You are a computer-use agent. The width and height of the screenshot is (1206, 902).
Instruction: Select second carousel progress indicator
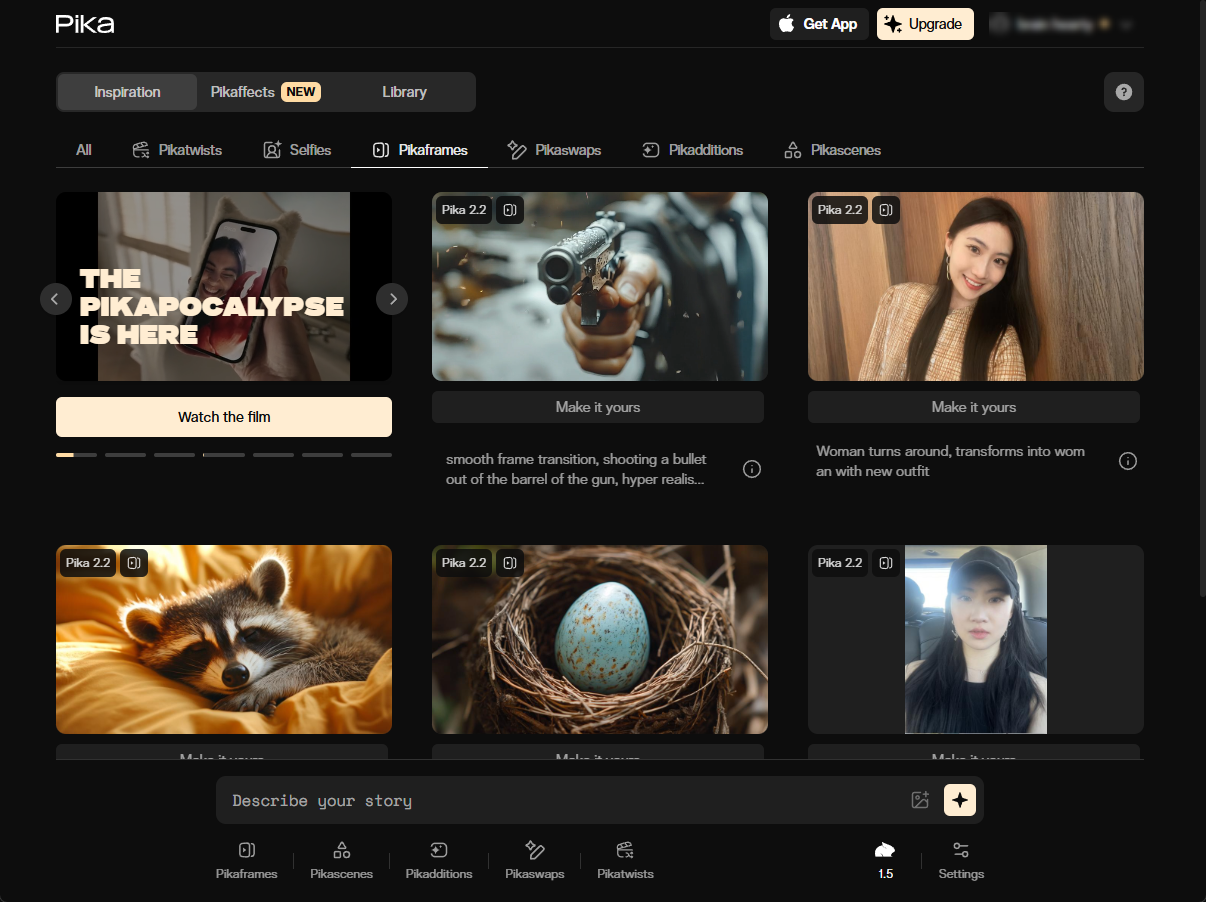tap(125, 455)
